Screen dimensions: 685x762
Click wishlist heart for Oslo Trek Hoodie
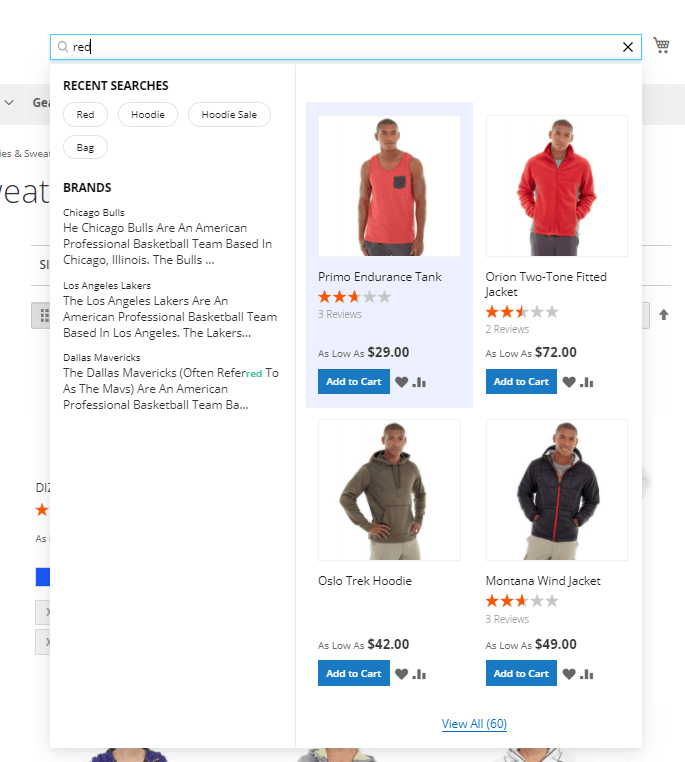pos(401,674)
